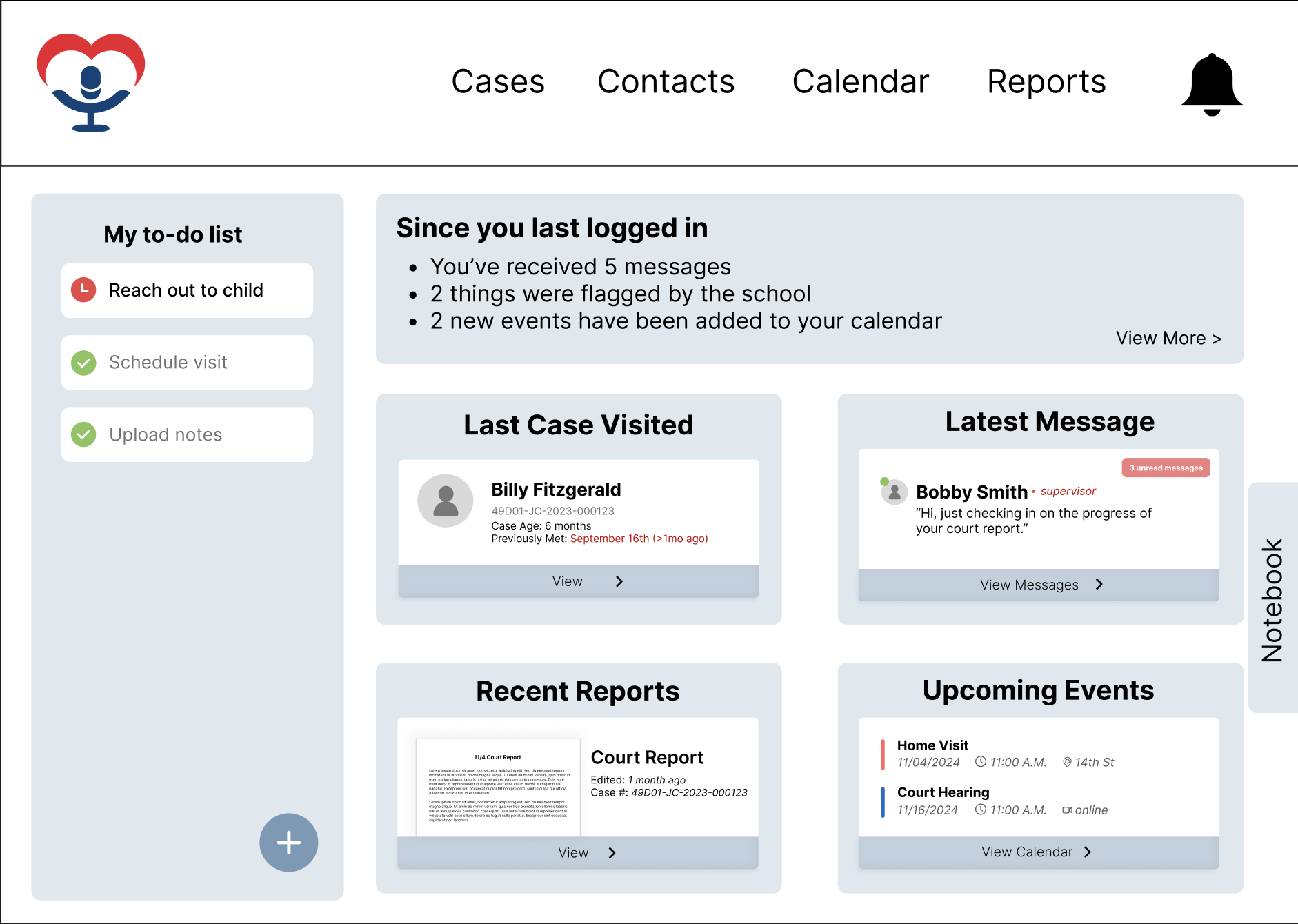This screenshot has width=1298, height=924.
Task: Open notifications bell icon
Action: 1212,84
